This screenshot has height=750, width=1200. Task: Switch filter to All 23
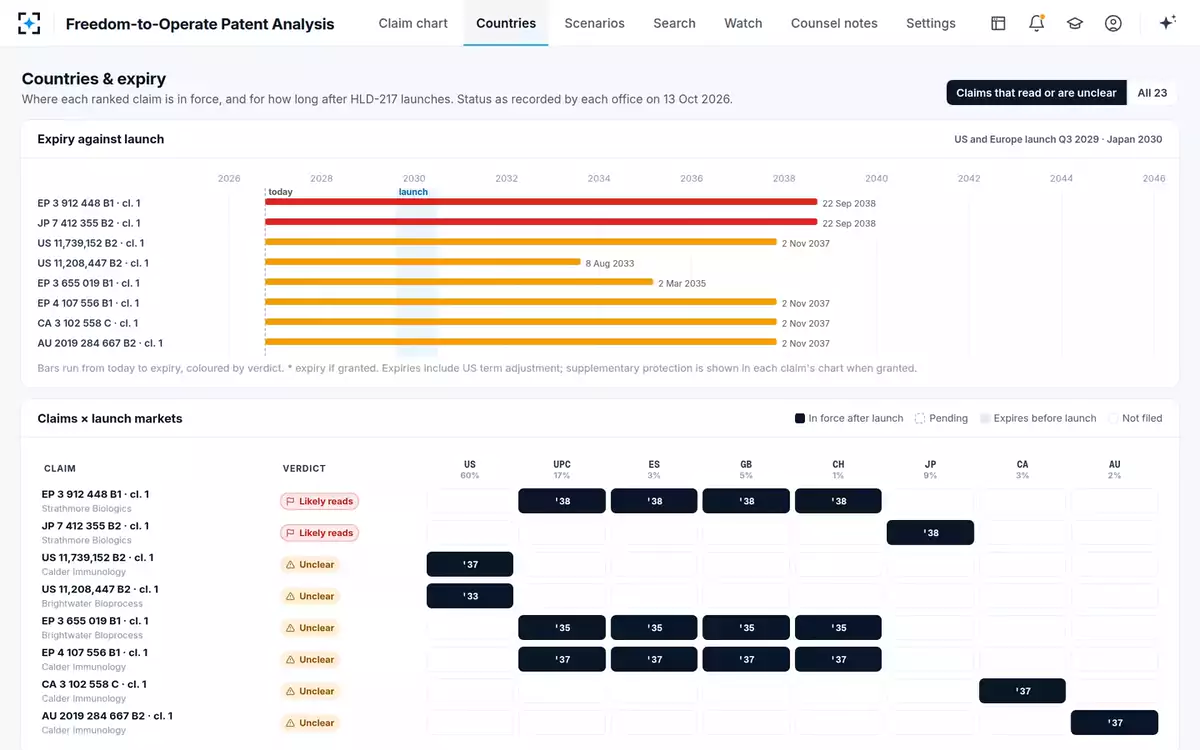tap(1152, 93)
